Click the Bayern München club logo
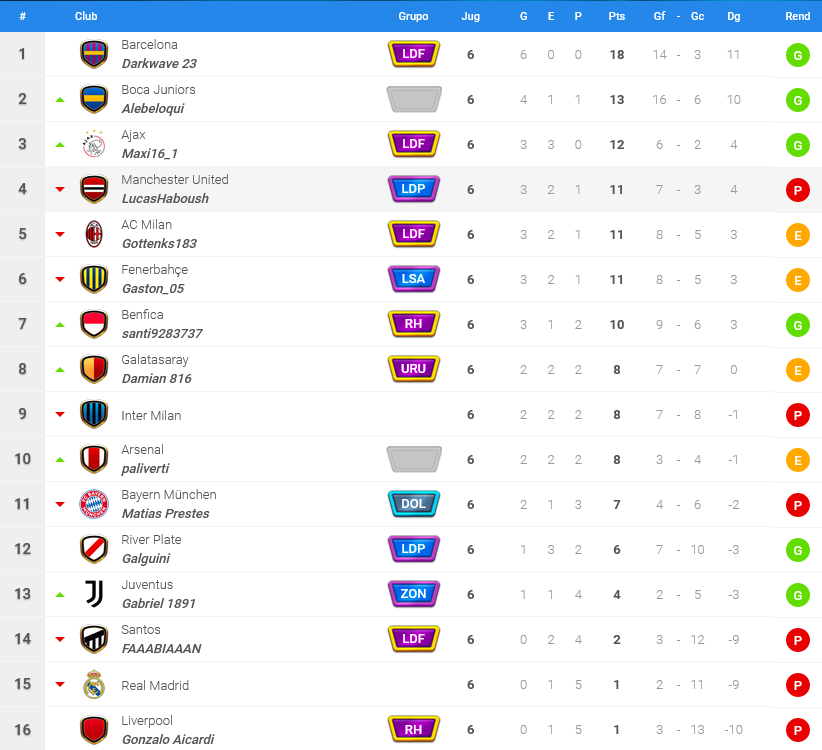 pyautogui.click(x=94, y=504)
